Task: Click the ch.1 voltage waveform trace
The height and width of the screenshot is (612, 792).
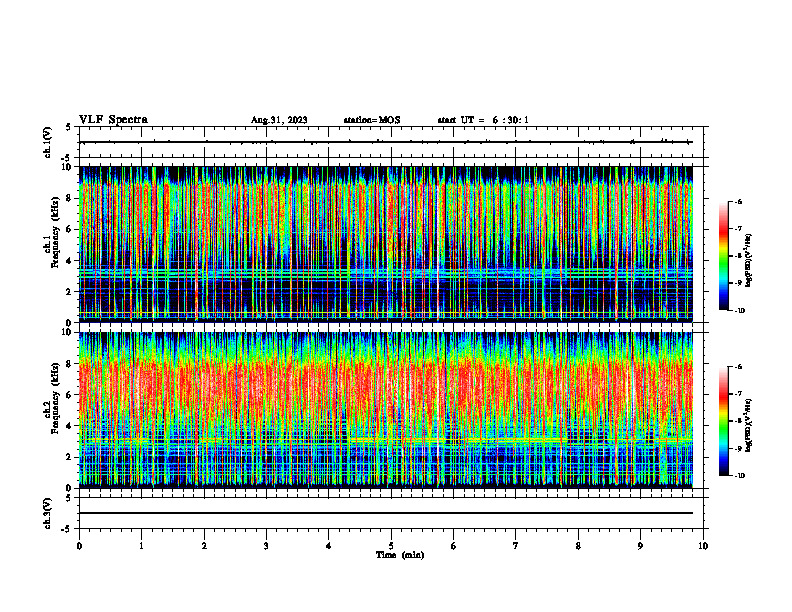Action: pos(385,142)
